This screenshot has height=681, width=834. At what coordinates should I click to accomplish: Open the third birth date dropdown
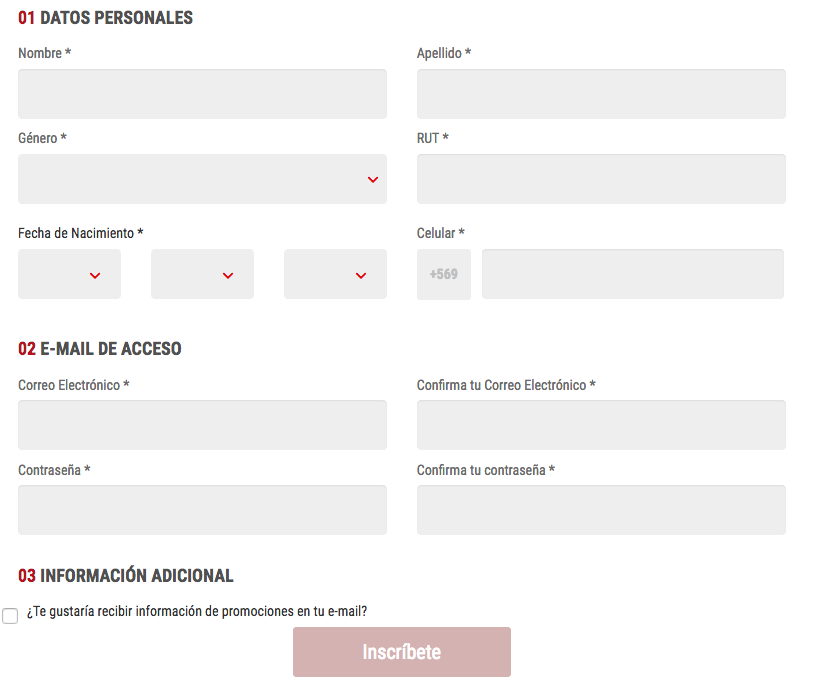coord(335,274)
